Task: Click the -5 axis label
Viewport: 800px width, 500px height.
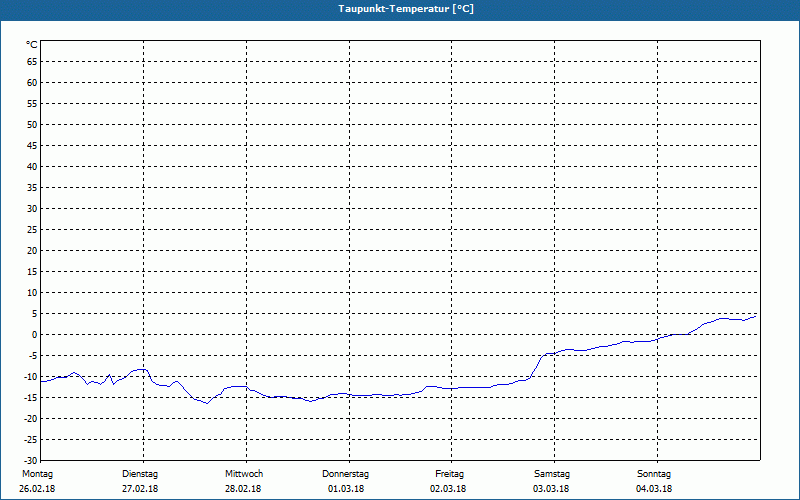Action: click(33, 356)
